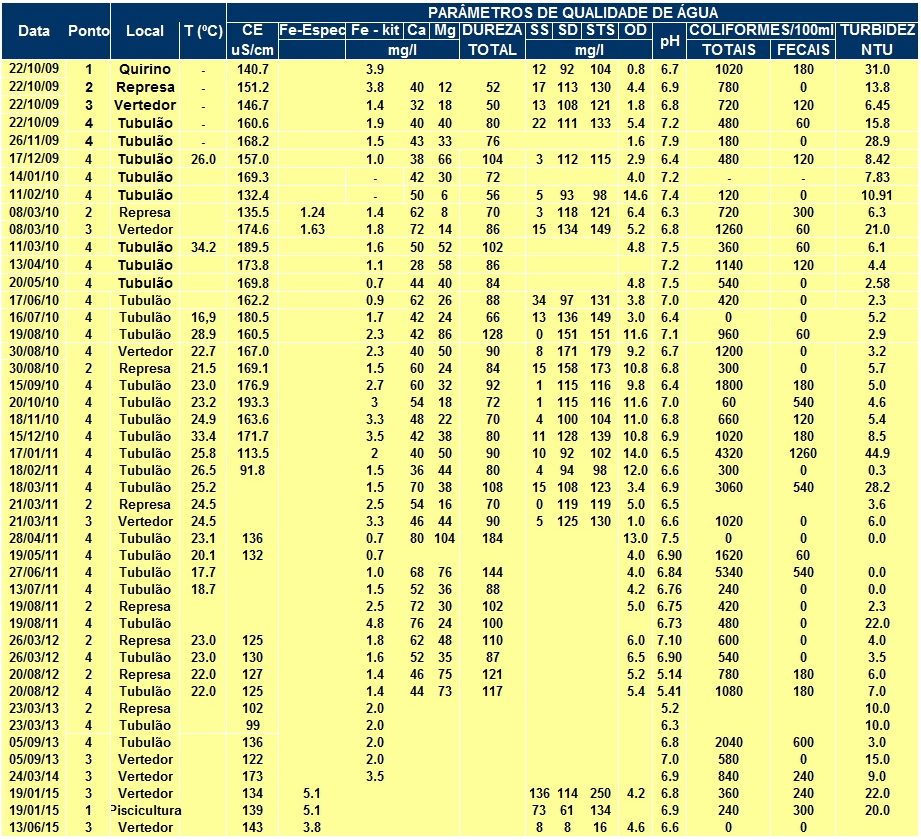Select the COLIFORMES/100ml header
Screen dimensions: 921x840
pos(763,30)
